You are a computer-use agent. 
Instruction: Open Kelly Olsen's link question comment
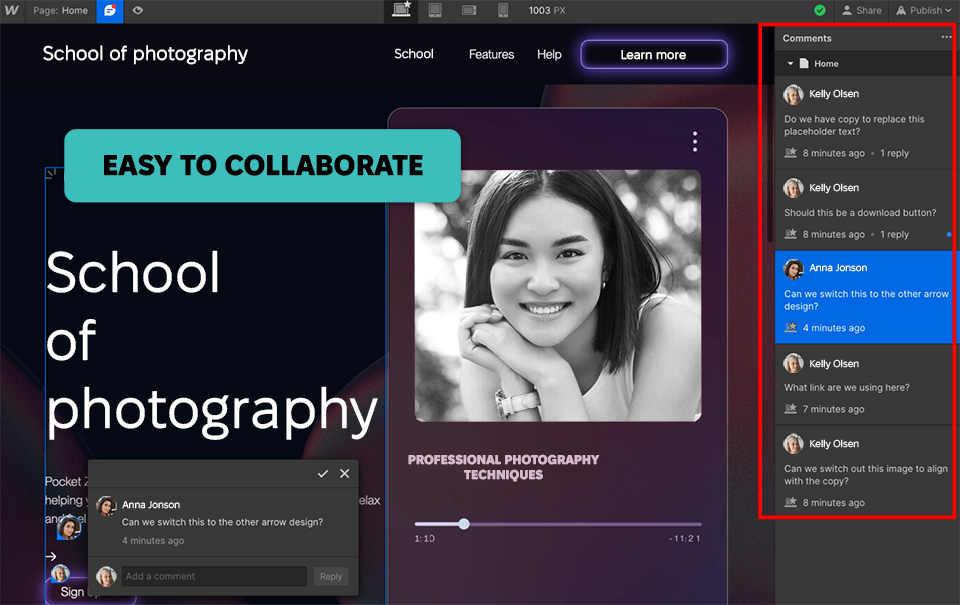(x=863, y=385)
